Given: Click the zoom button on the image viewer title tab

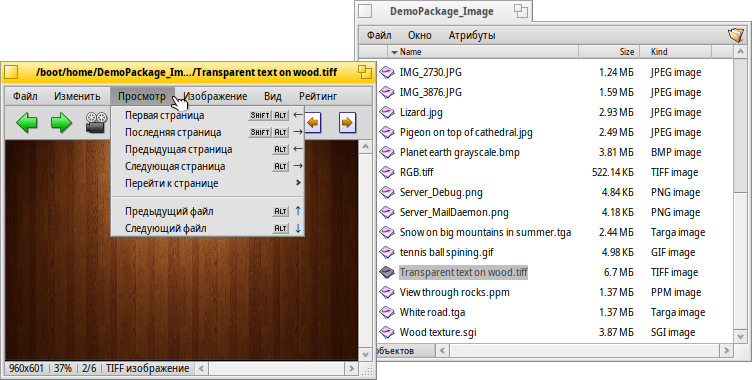Looking at the screenshot, I should tap(364, 72).
